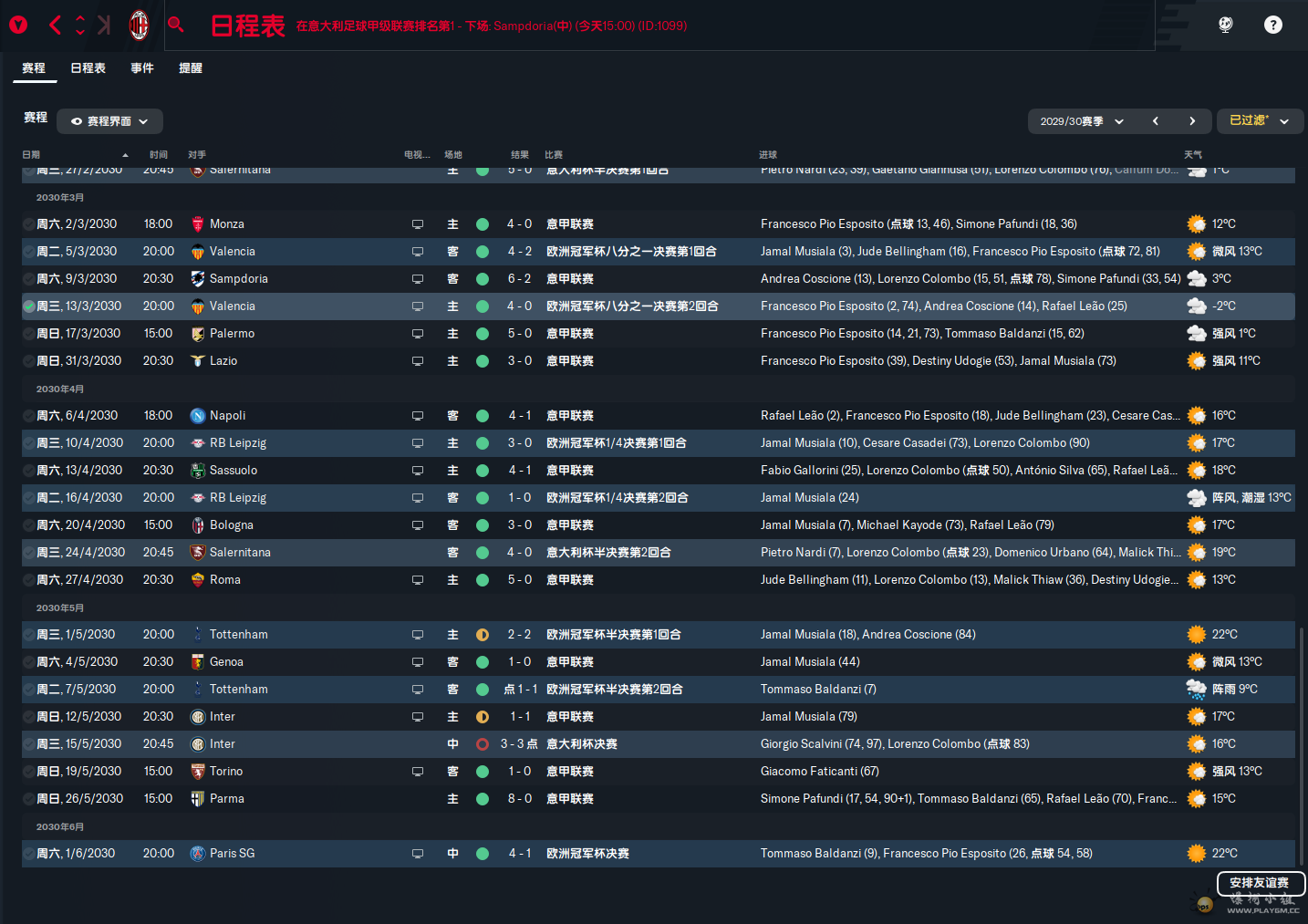Click the Torino club badge
The image size is (1308, 924).
pos(198,772)
